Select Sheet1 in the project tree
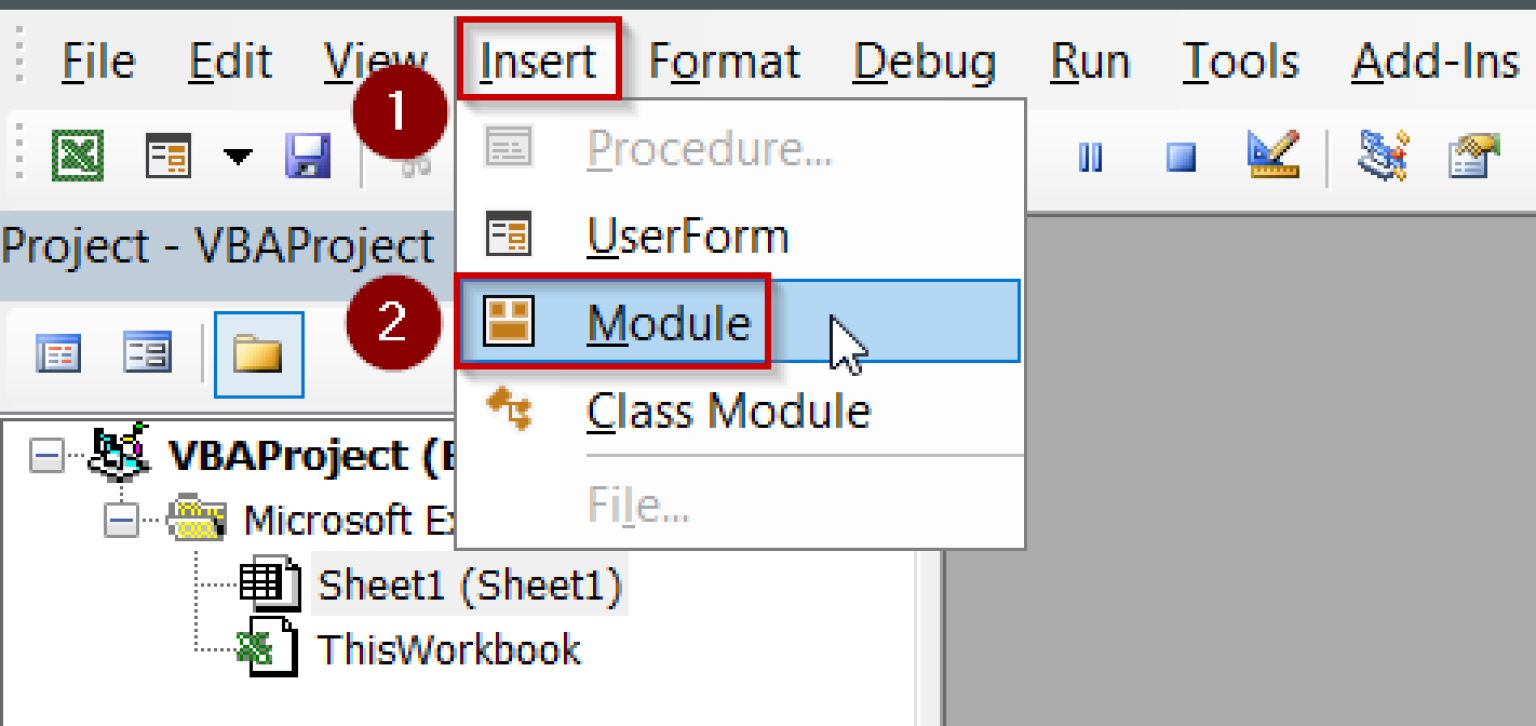1536x726 pixels. [470, 586]
